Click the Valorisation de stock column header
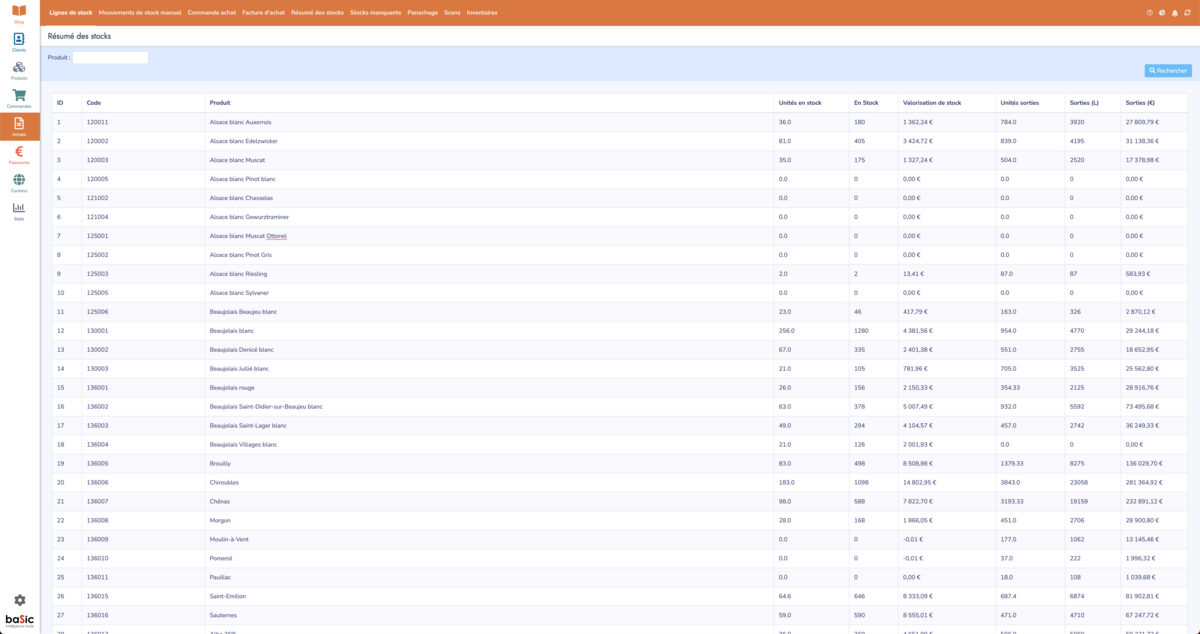 (x=931, y=103)
